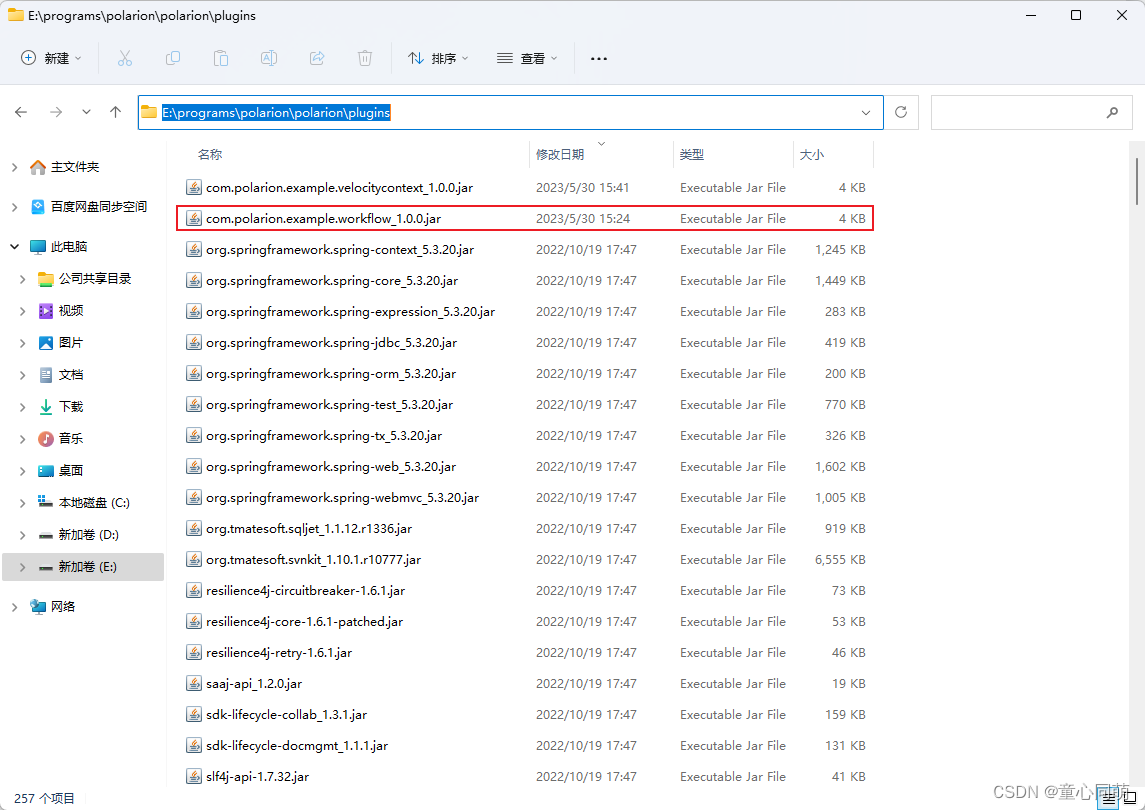Sort by the 修改日期 column header

coord(559,155)
